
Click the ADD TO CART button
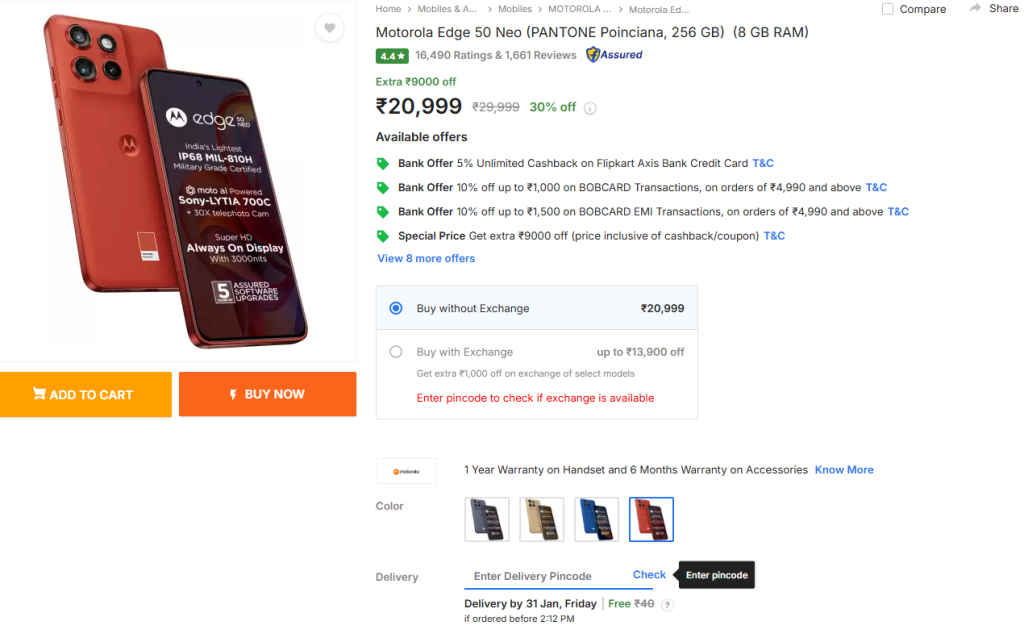coord(86,394)
